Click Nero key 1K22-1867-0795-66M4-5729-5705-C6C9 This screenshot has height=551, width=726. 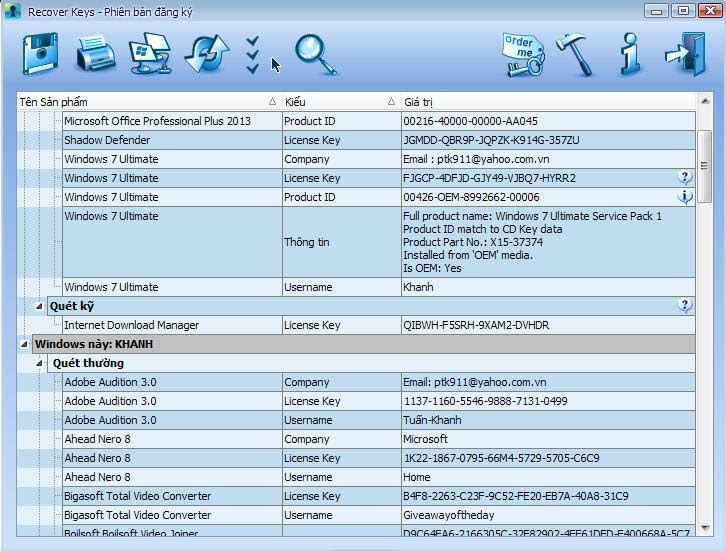[502, 458]
